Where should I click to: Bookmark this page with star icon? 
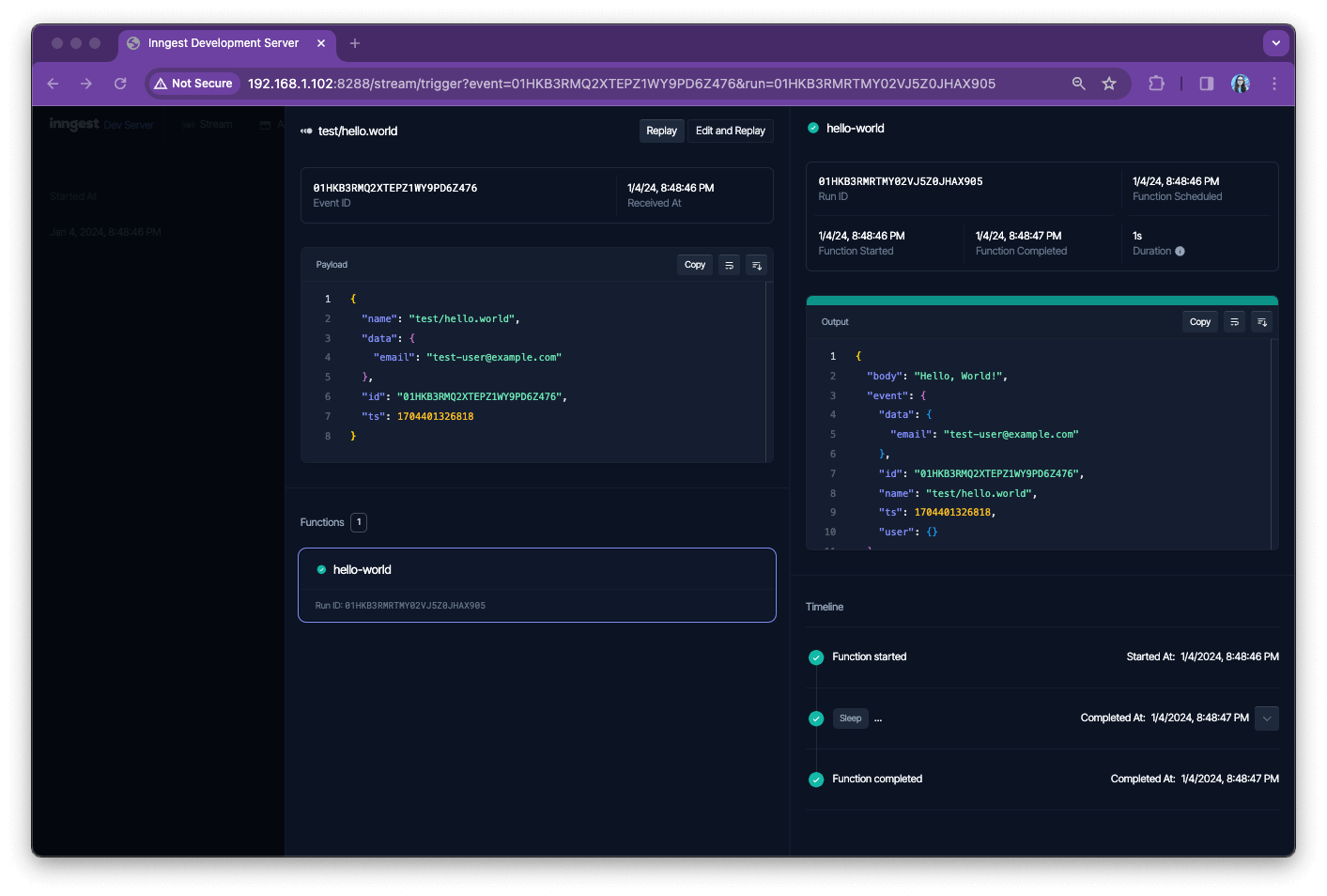(1109, 84)
